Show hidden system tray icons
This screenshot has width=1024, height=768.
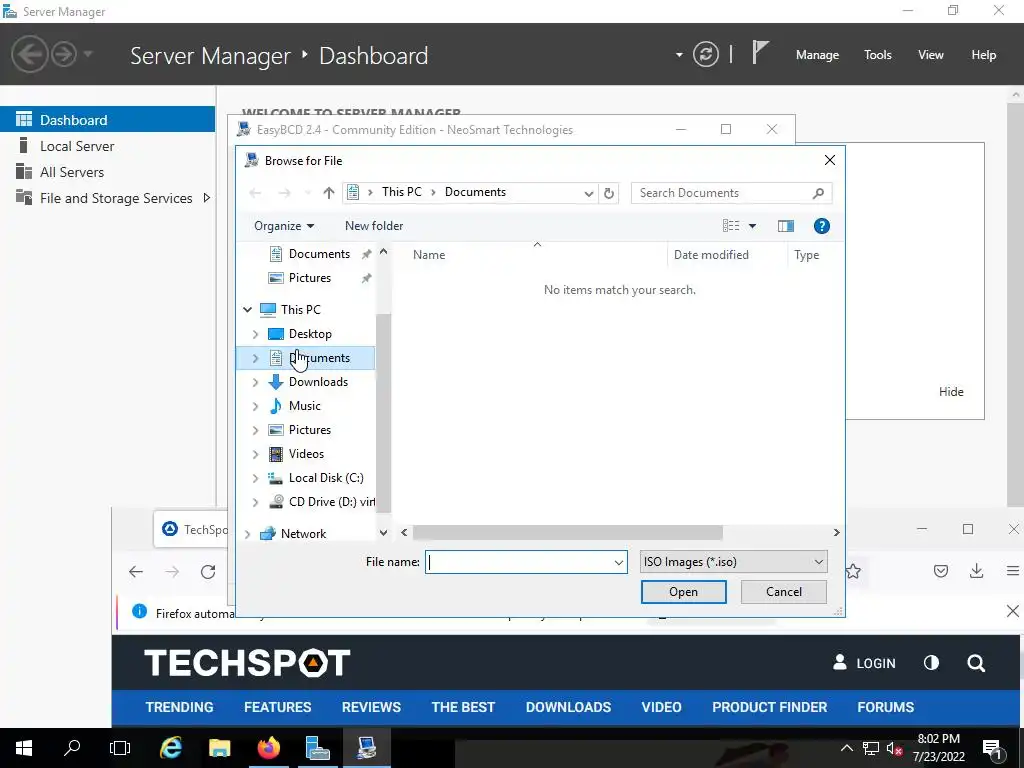(x=846, y=748)
